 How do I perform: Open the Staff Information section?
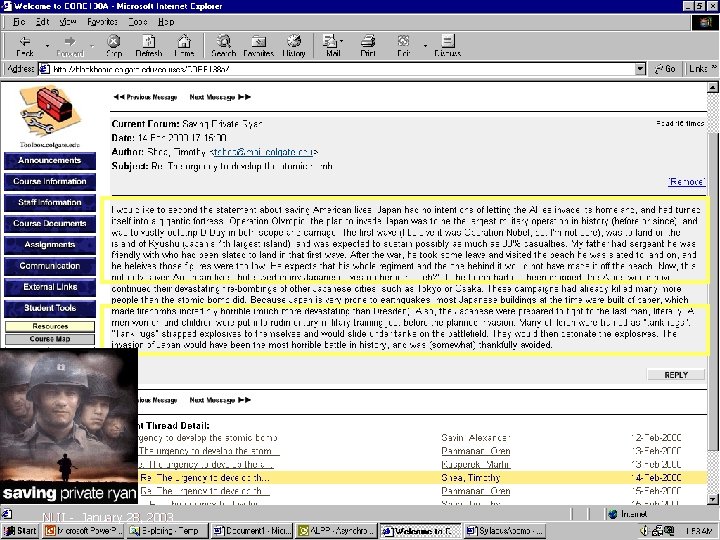[50, 203]
